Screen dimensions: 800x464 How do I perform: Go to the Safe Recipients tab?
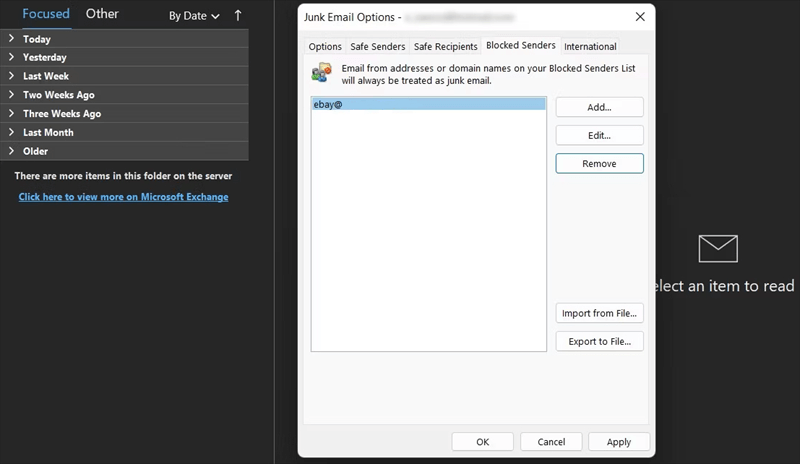point(445,46)
